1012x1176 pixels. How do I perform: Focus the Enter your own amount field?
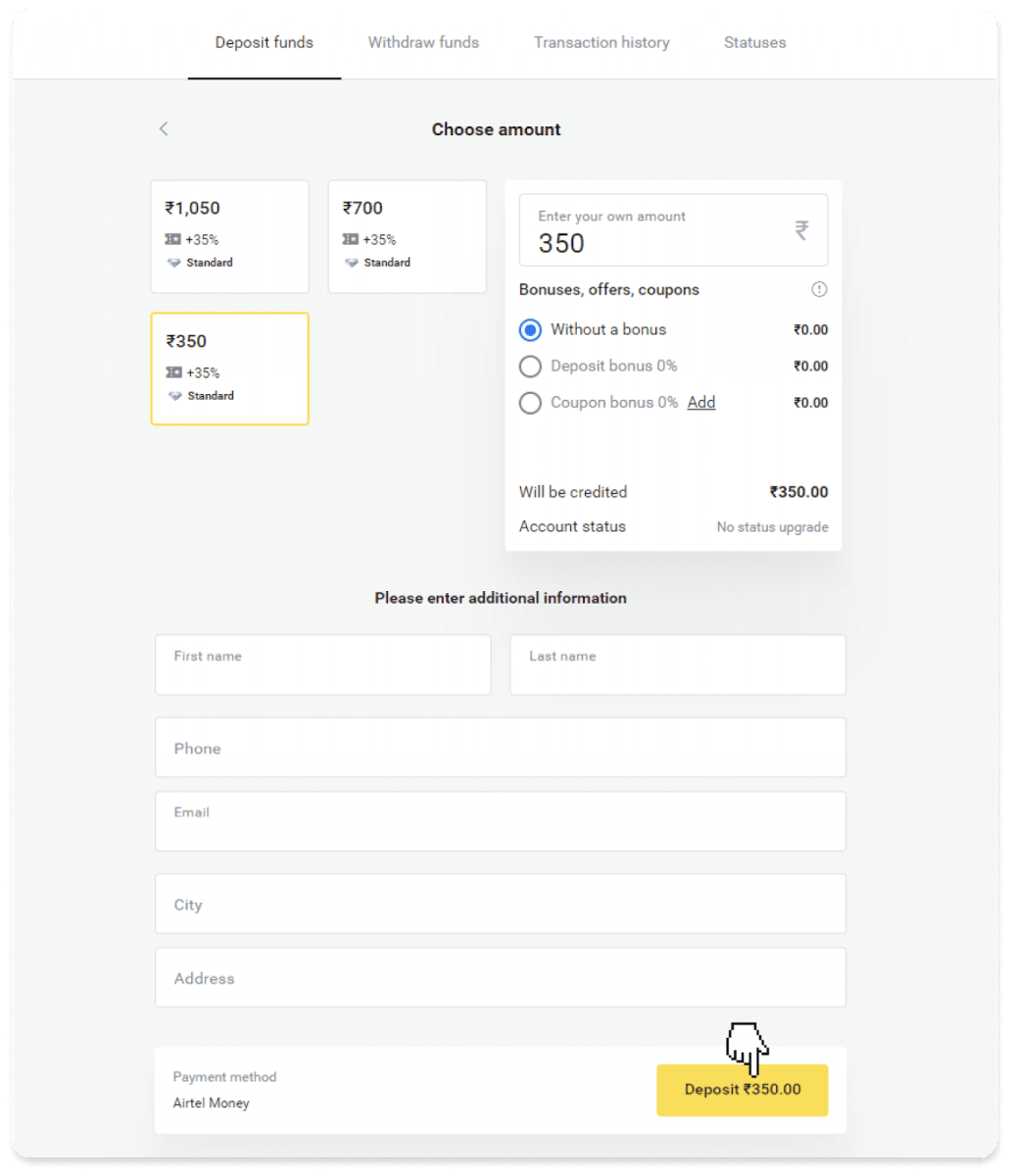pos(673,230)
